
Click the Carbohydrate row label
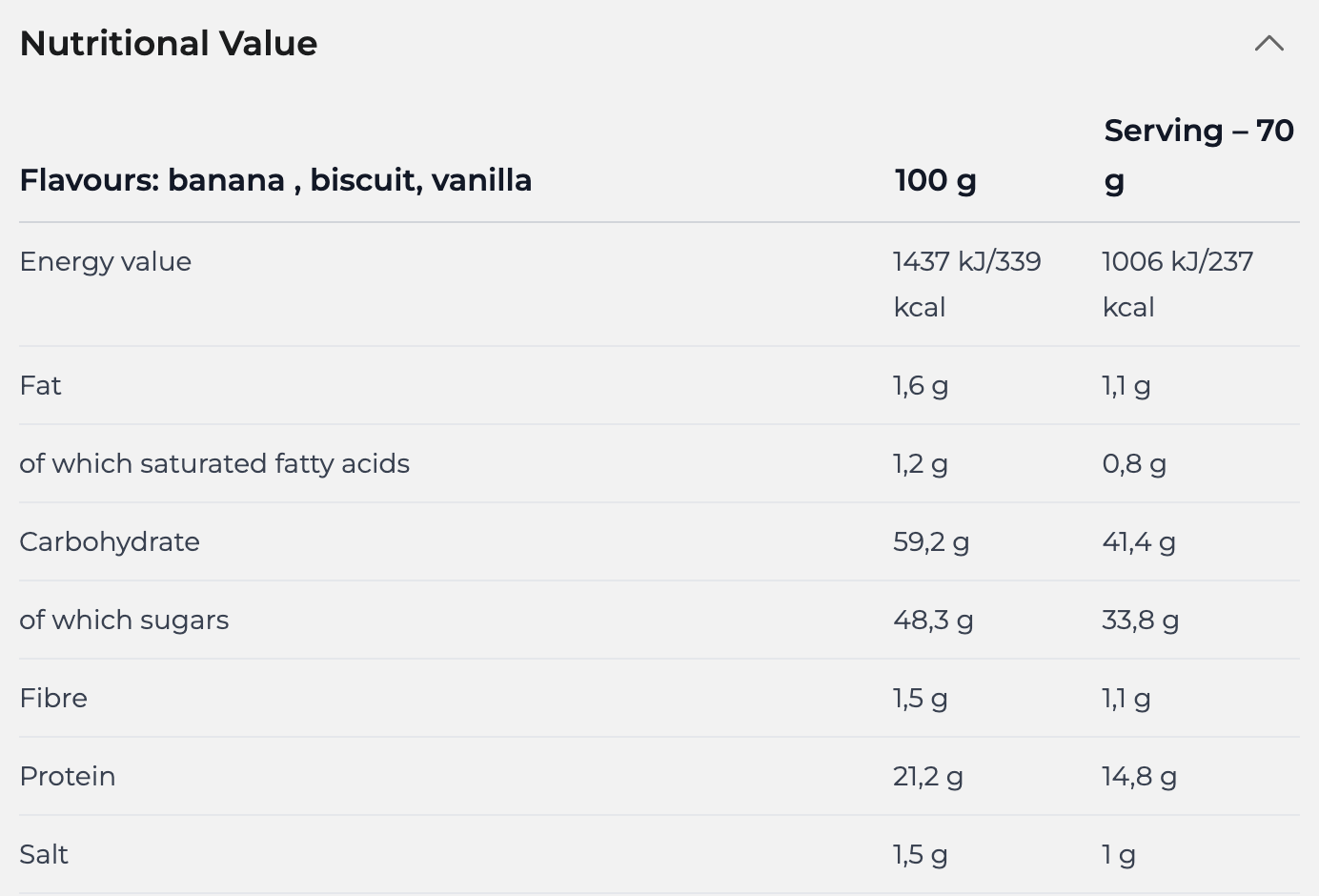pos(110,541)
